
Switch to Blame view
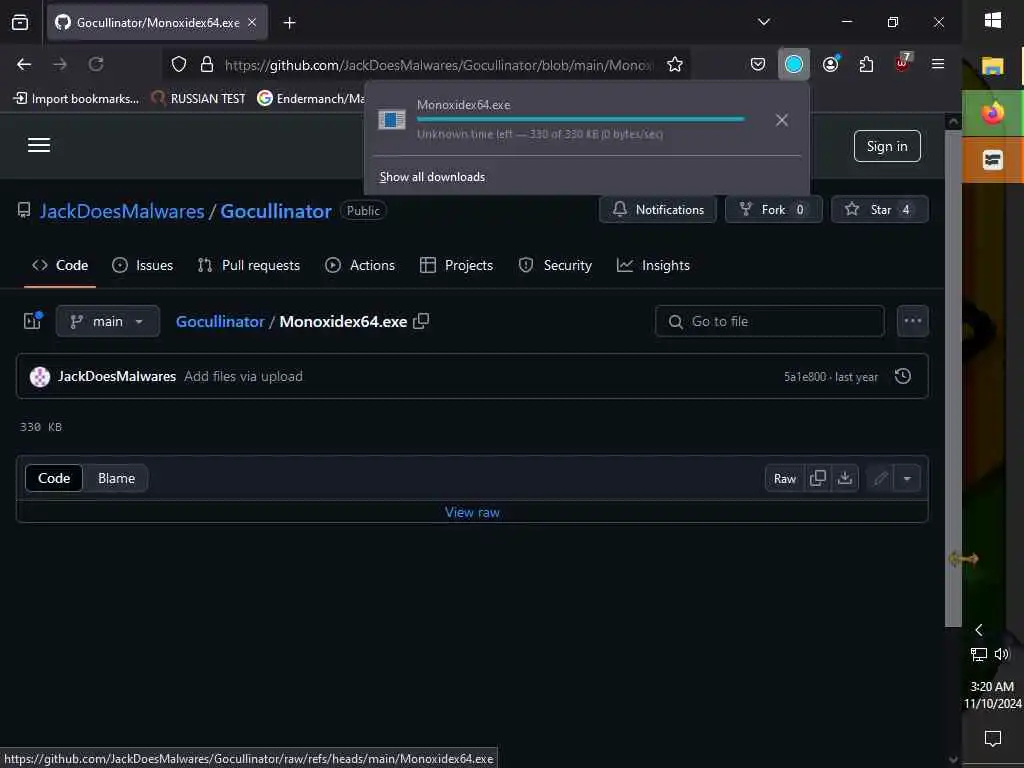pyautogui.click(x=116, y=479)
